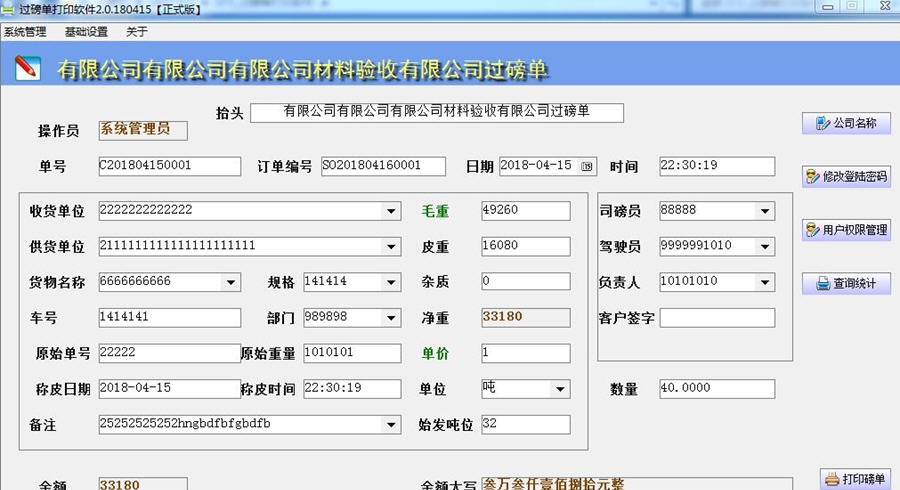Click 客户签字 empty field
The width and height of the screenshot is (900, 490).
pyautogui.click(x=717, y=318)
